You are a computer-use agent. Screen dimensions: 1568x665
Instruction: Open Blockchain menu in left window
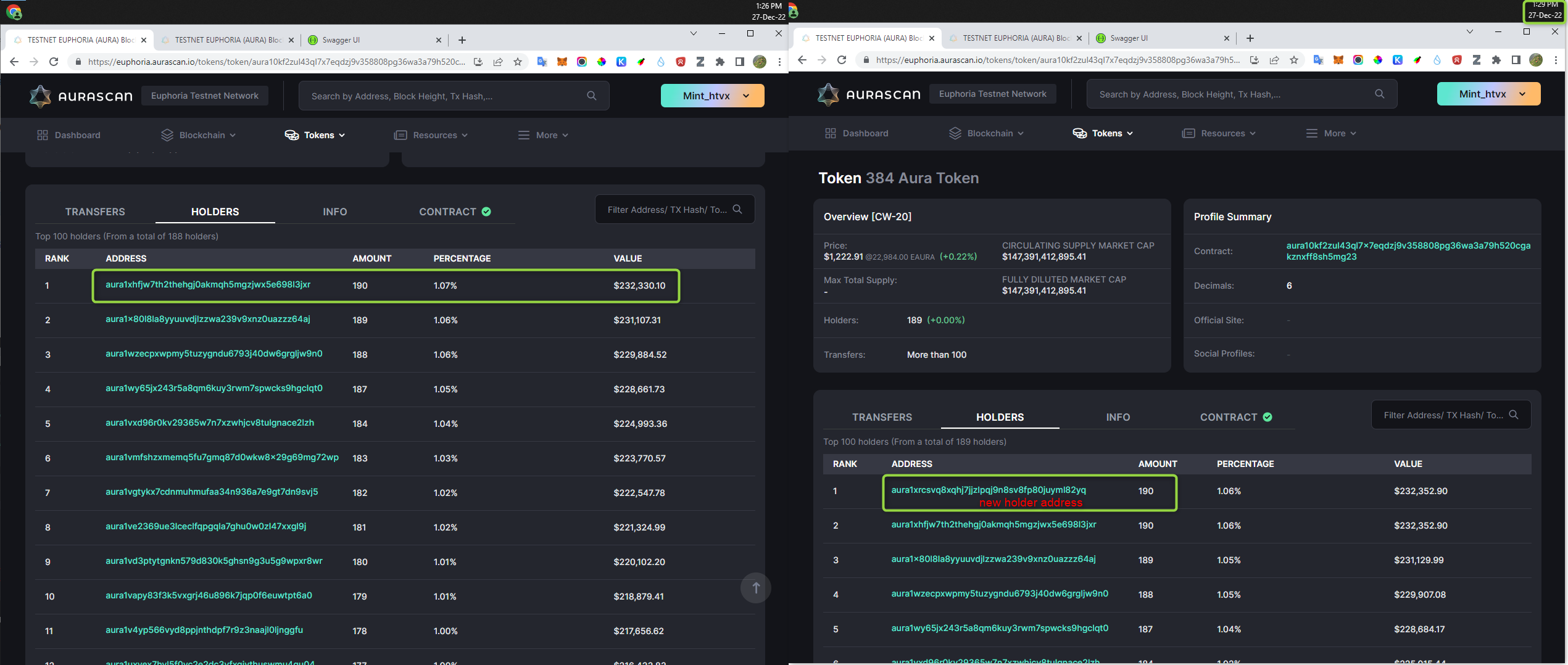(x=199, y=135)
